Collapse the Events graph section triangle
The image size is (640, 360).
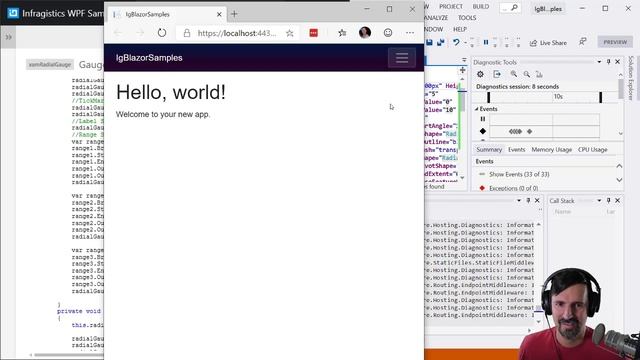click(x=476, y=109)
